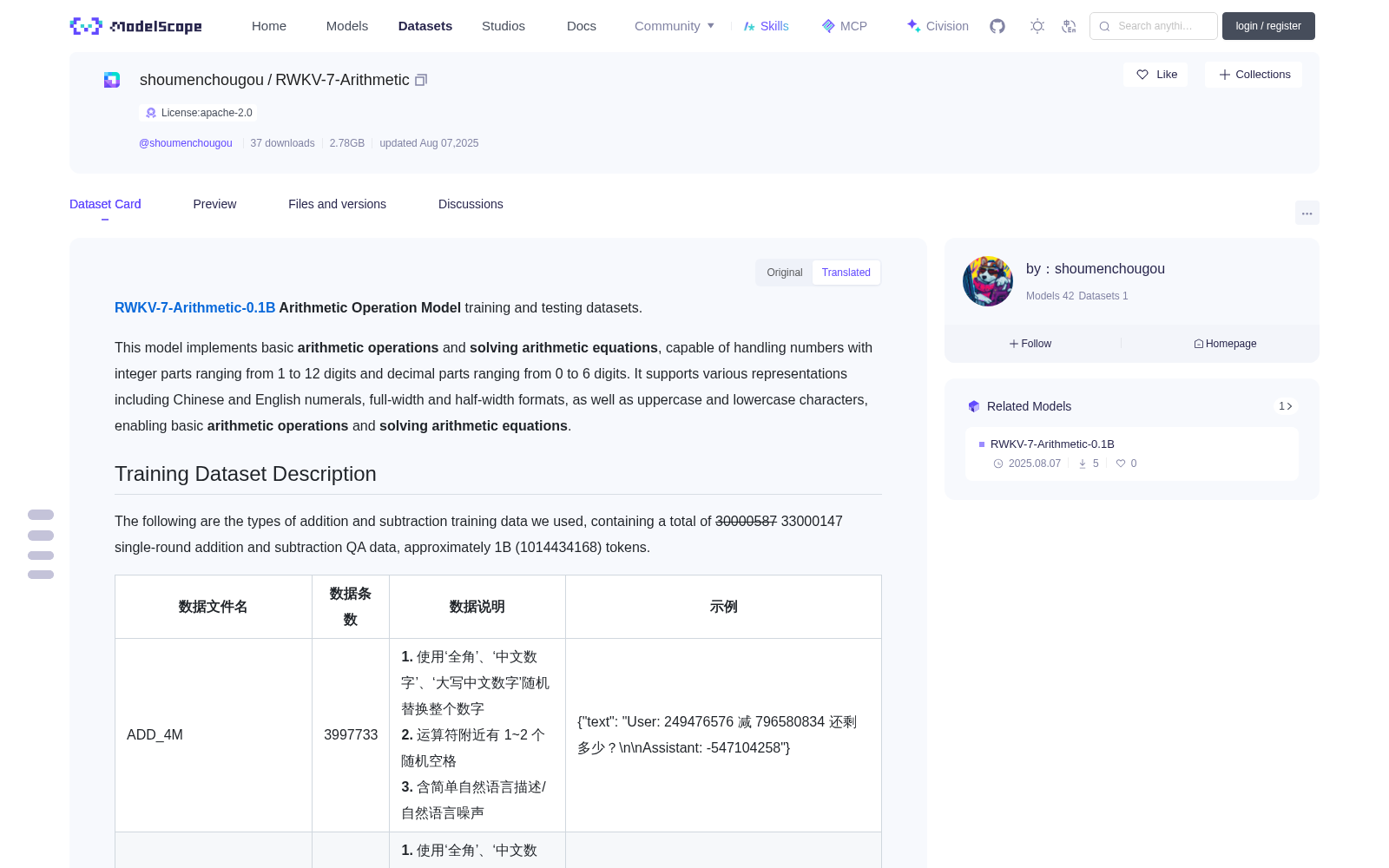Open the Civision navigation item
The width and height of the screenshot is (1389, 868).
[938, 26]
